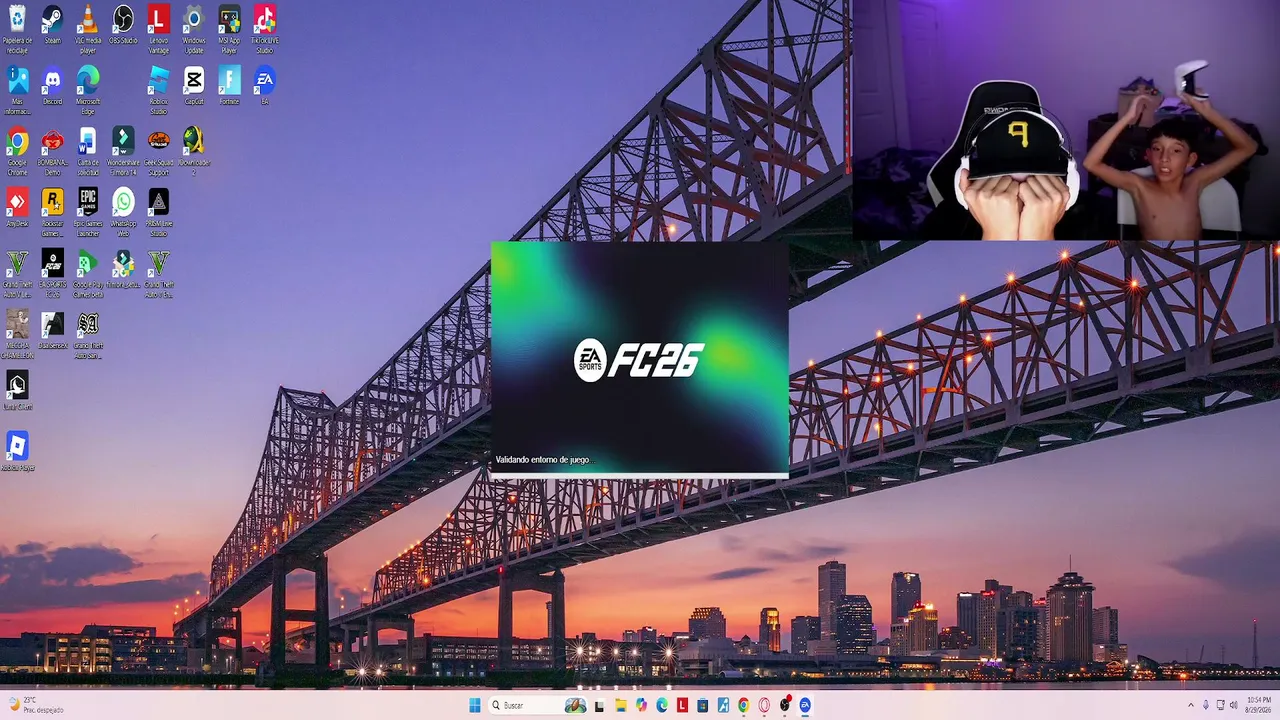Launch Discord from the desktop
The width and height of the screenshot is (1280, 720).
pos(52,86)
